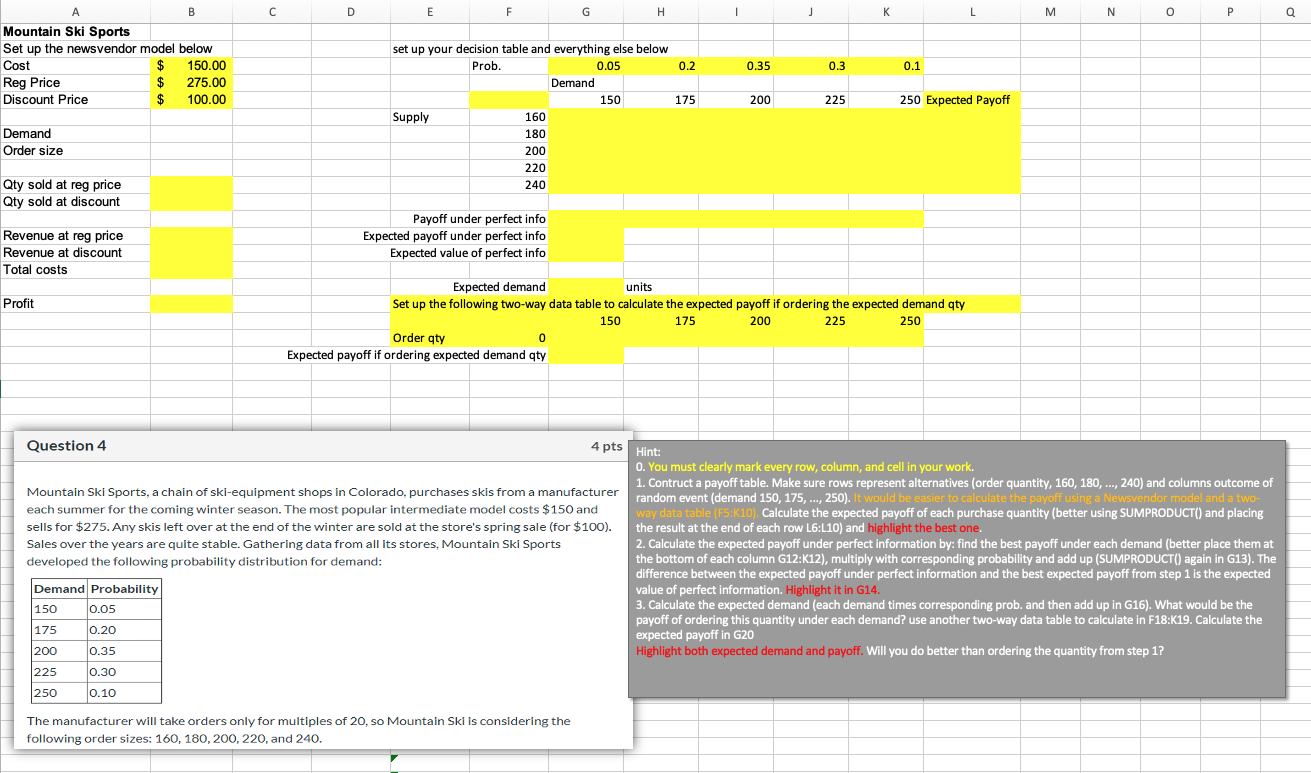Select the supply value 240 cell
Viewport: 1311px width, 773px height.
click(x=508, y=185)
